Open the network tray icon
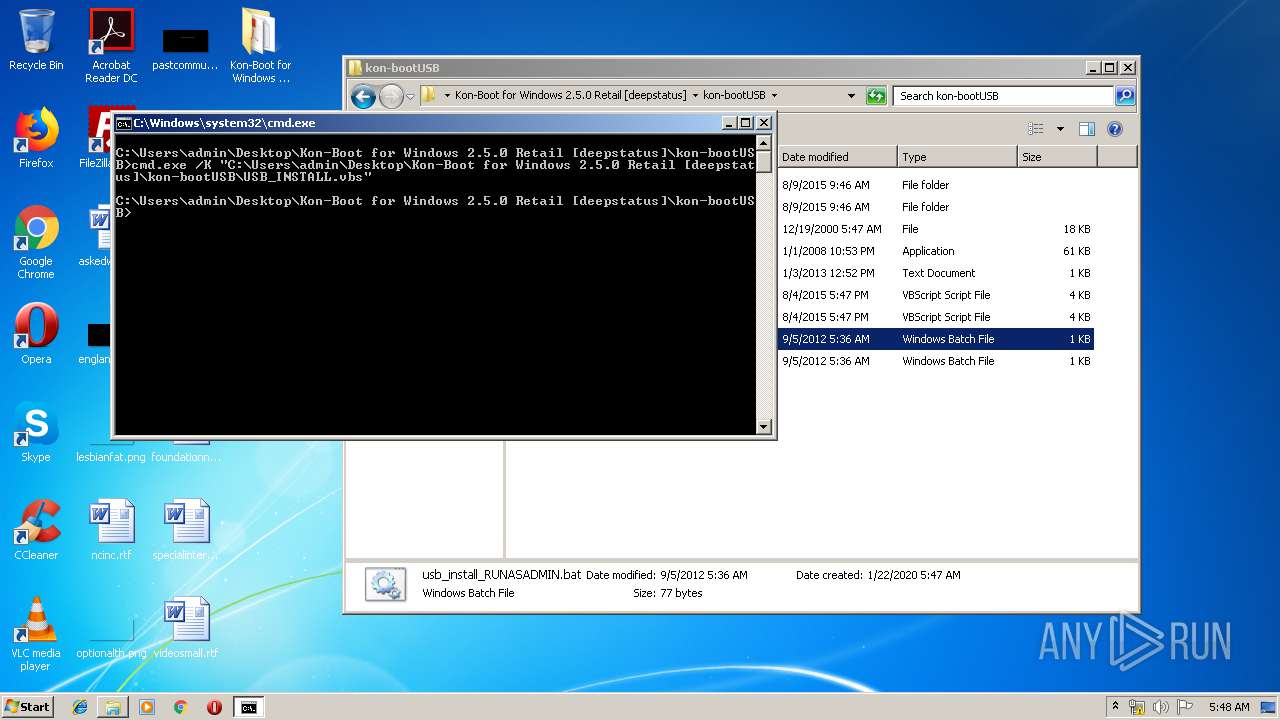 pyautogui.click(x=1137, y=707)
